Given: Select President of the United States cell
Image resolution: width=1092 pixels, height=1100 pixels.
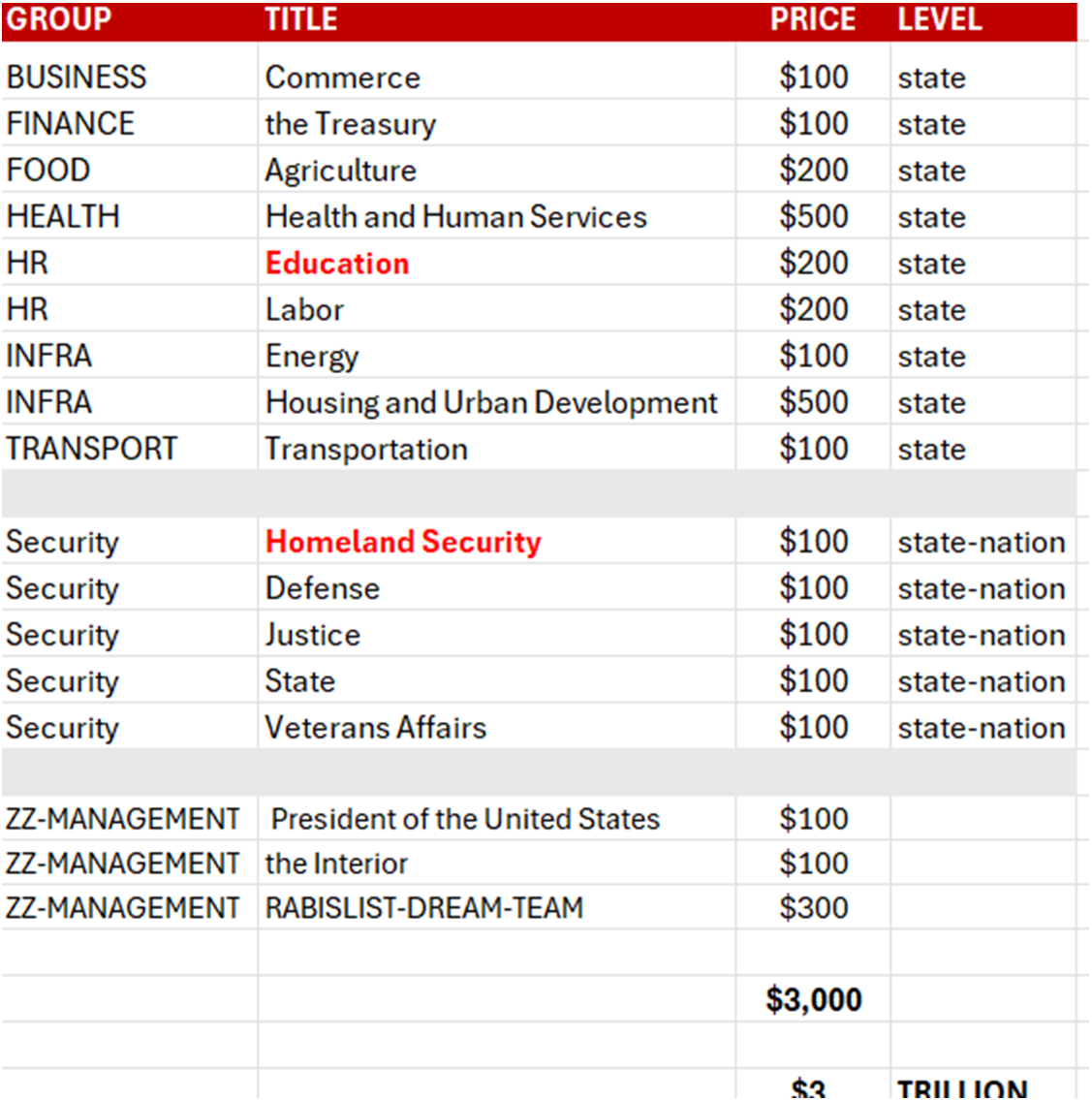Looking at the screenshot, I should click(465, 819).
